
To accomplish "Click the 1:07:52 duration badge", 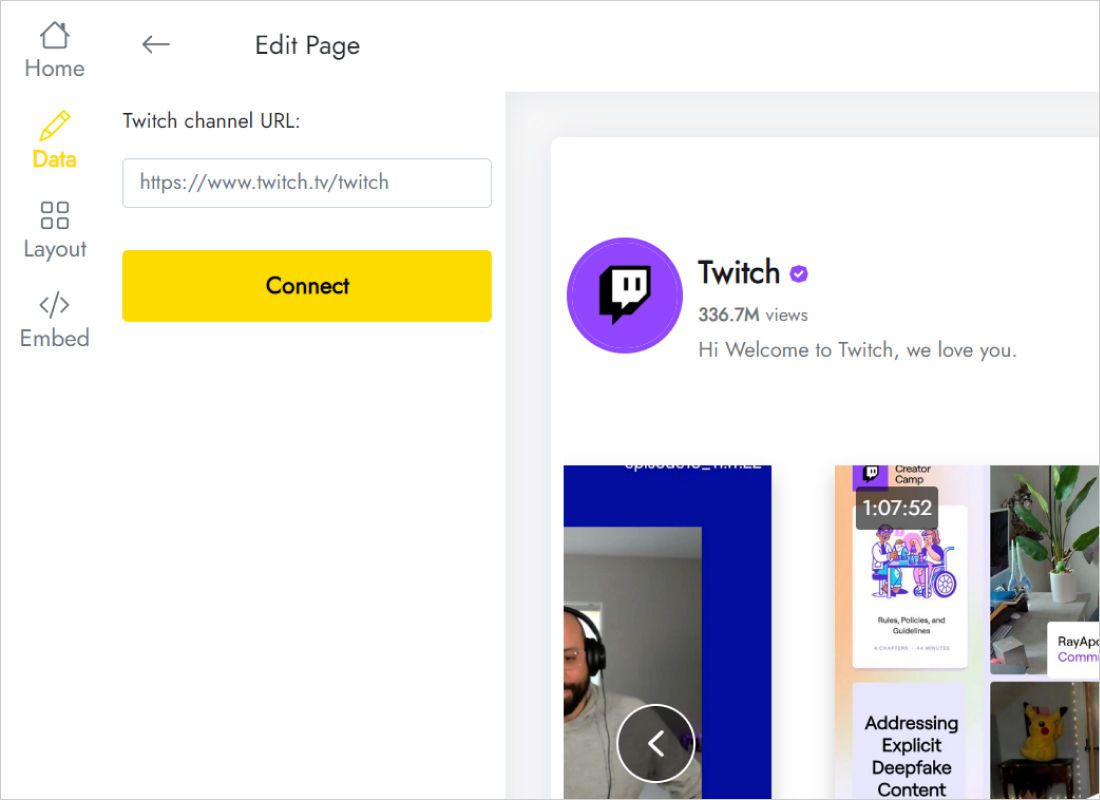I will (x=897, y=507).
